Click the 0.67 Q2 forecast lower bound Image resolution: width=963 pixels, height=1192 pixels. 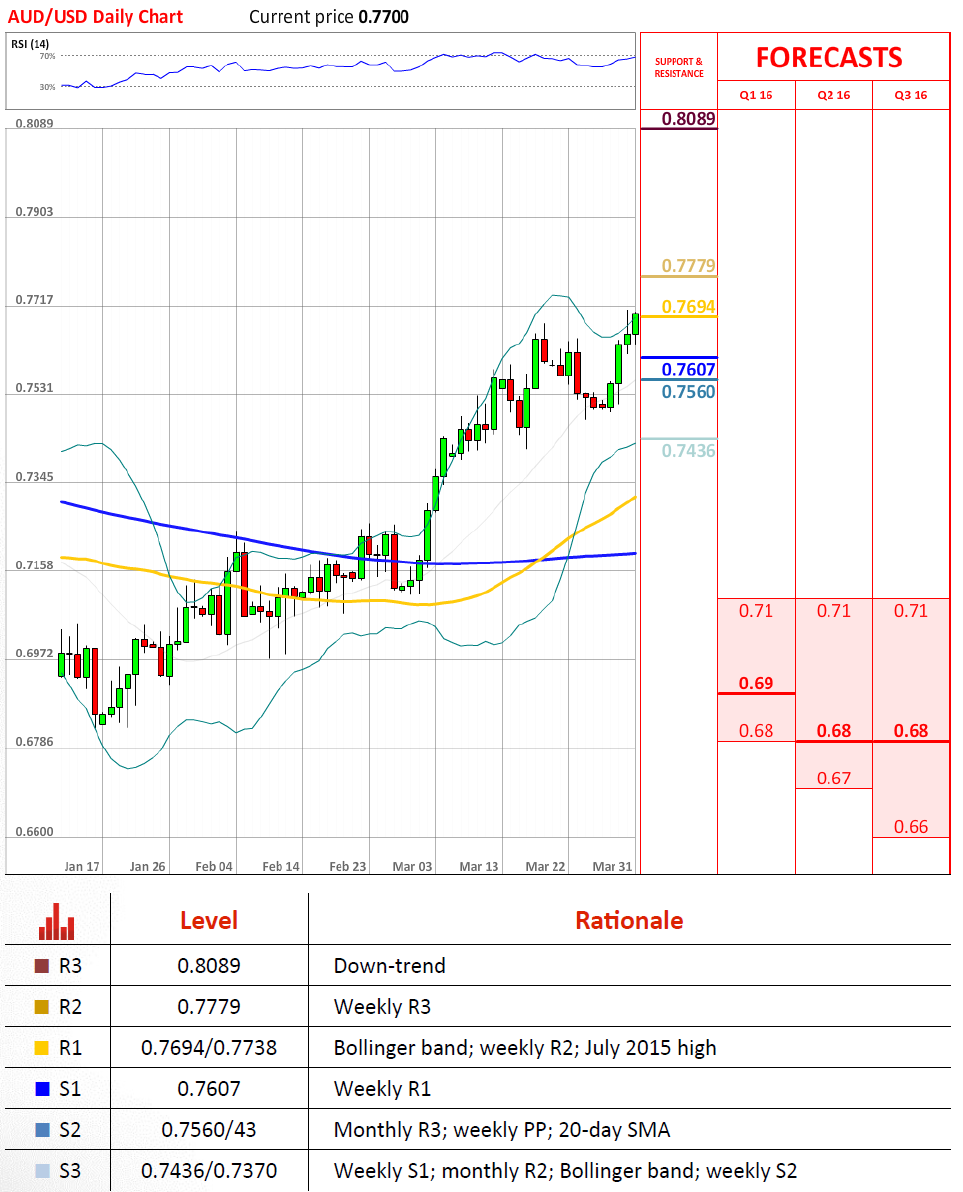834,778
